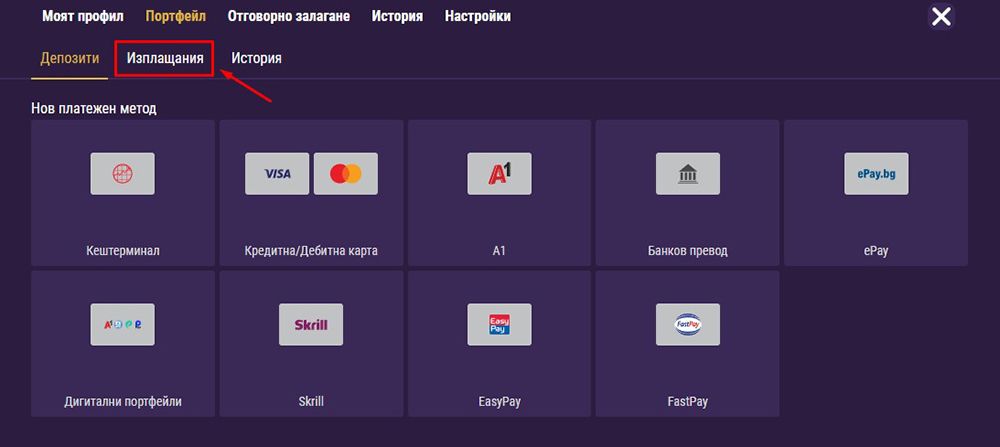Go to the Портфейл menu item
Screen dimensions: 1000x447
(178, 17)
